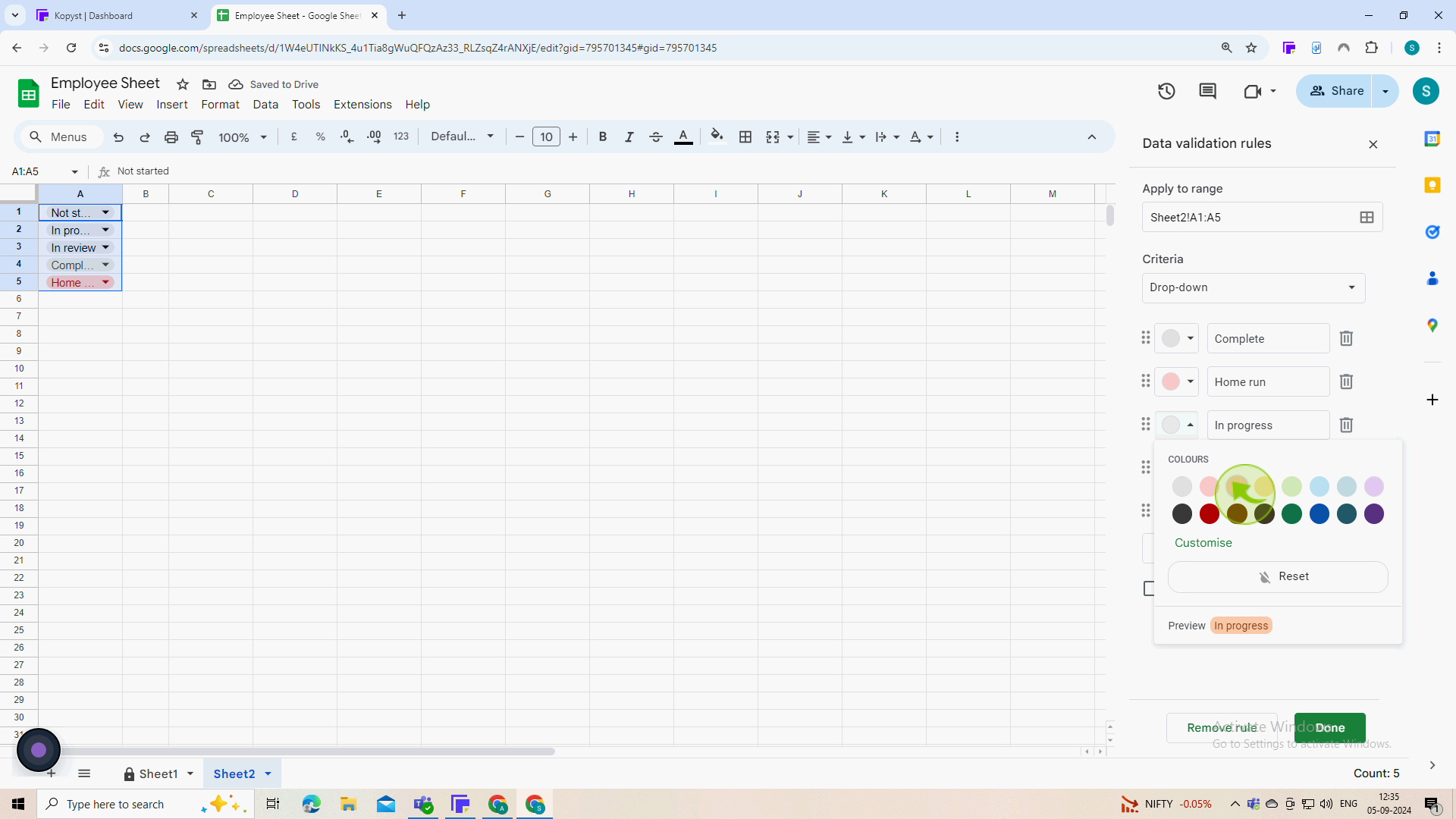
Task: Click the cell borders icon
Action: point(746,137)
